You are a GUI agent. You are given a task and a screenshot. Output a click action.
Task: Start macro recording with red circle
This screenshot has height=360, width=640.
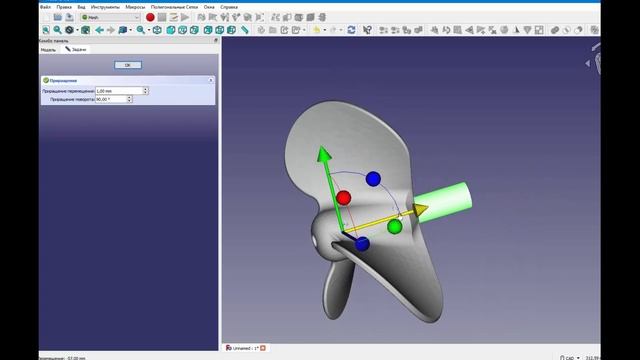pos(150,17)
